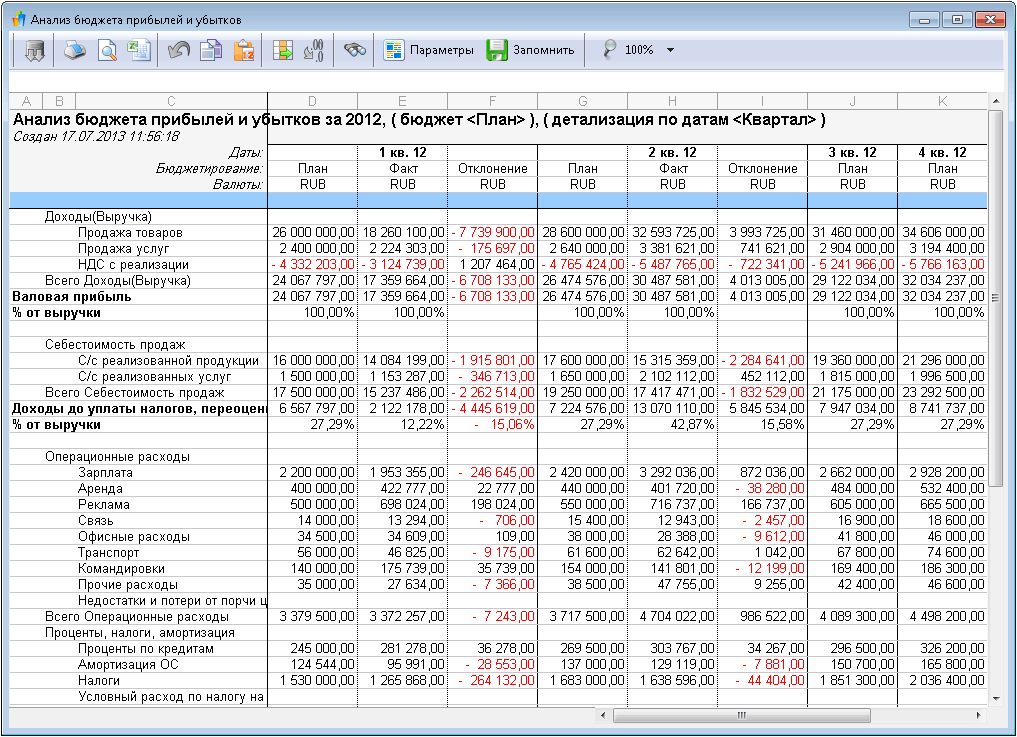Image resolution: width=1017 pixels, height=737 pixels.
Task: Select column D header
Action: pyautogui.click(x=312, y=101)
